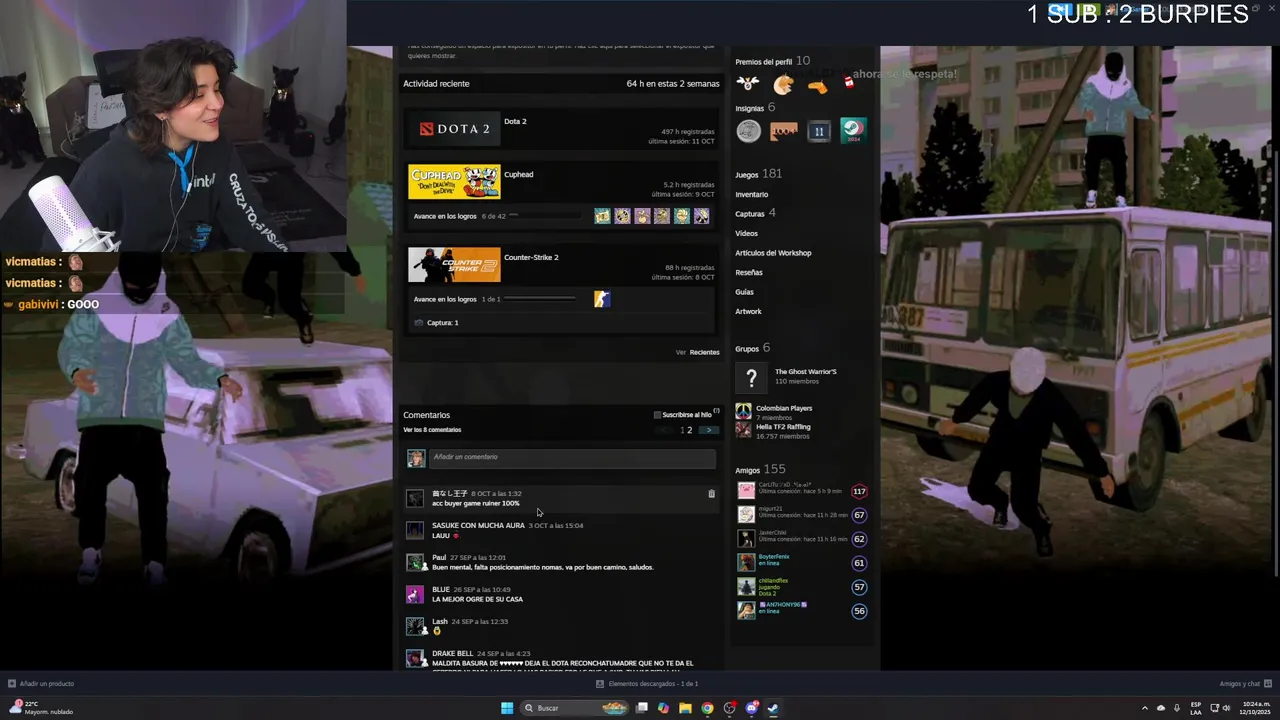
Task: Click the Cuphead title link
Action: coord(518,174)
